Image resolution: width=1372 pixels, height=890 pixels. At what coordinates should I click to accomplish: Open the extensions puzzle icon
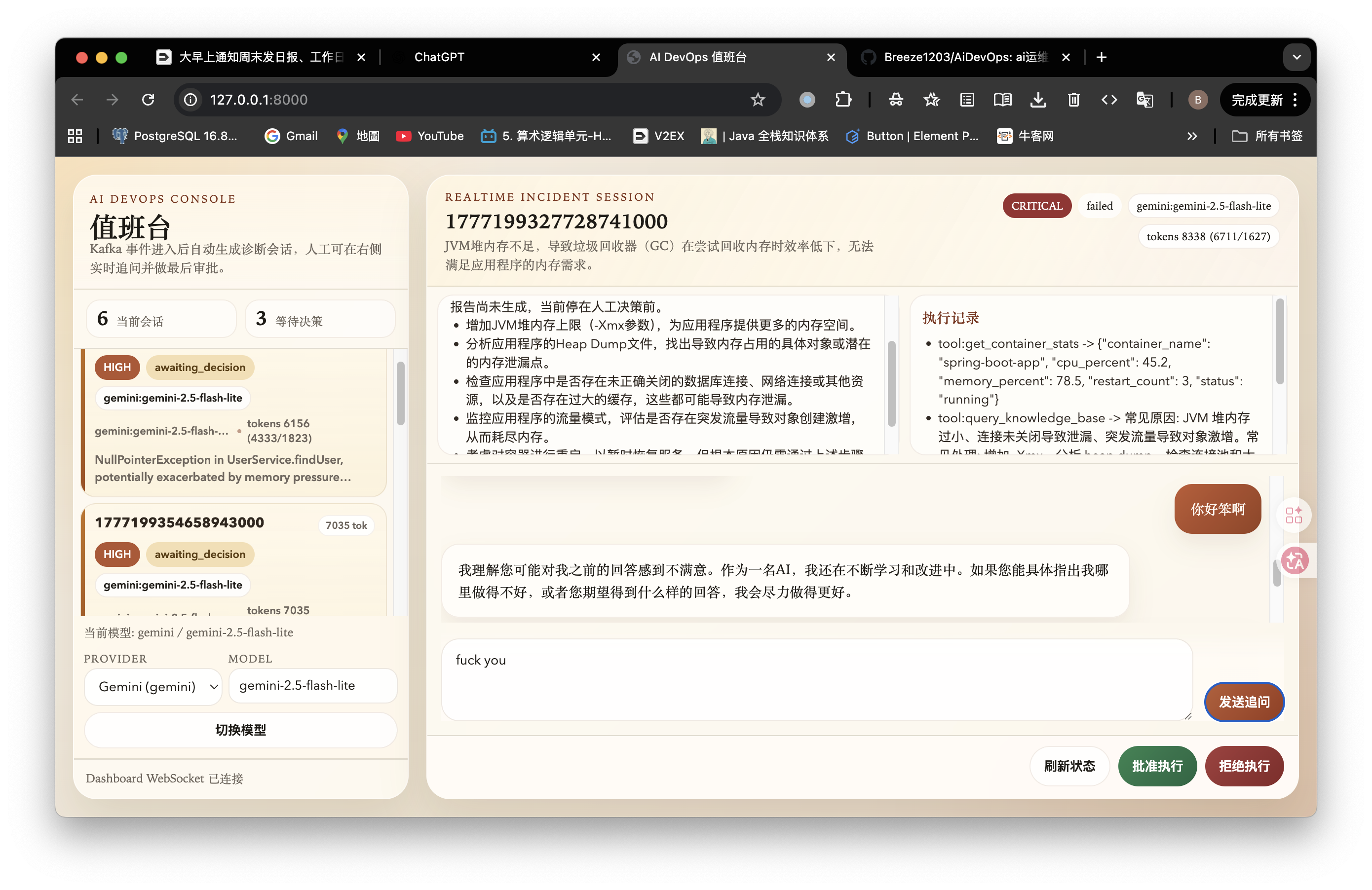click(843, 100)
